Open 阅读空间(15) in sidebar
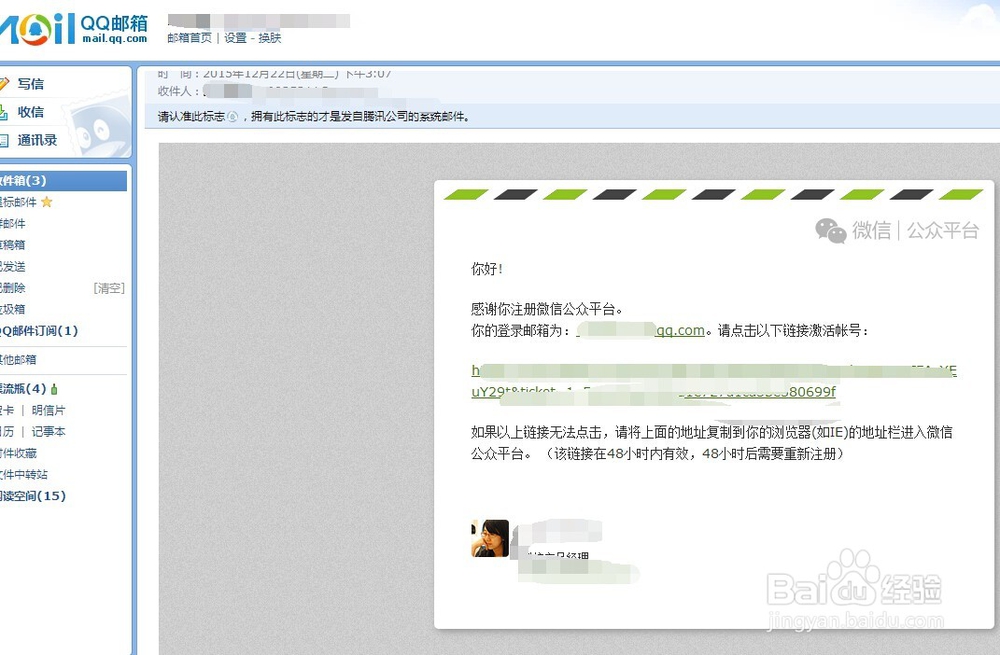1000x655 pixels. [33, 496]
